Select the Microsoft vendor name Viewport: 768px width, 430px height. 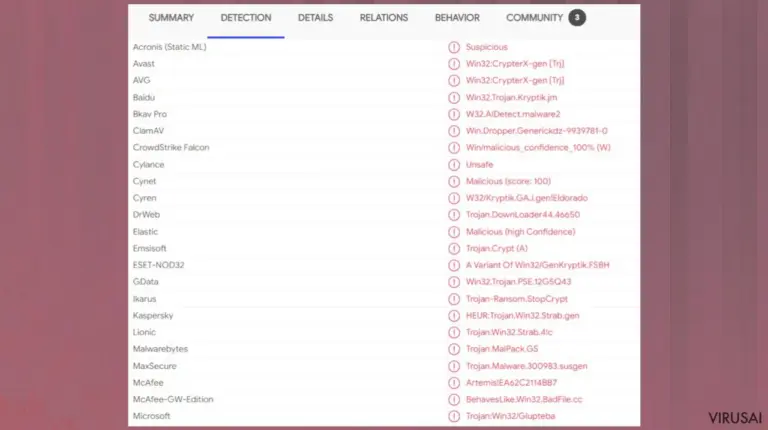pyautogui.click(x=151, y=416)
